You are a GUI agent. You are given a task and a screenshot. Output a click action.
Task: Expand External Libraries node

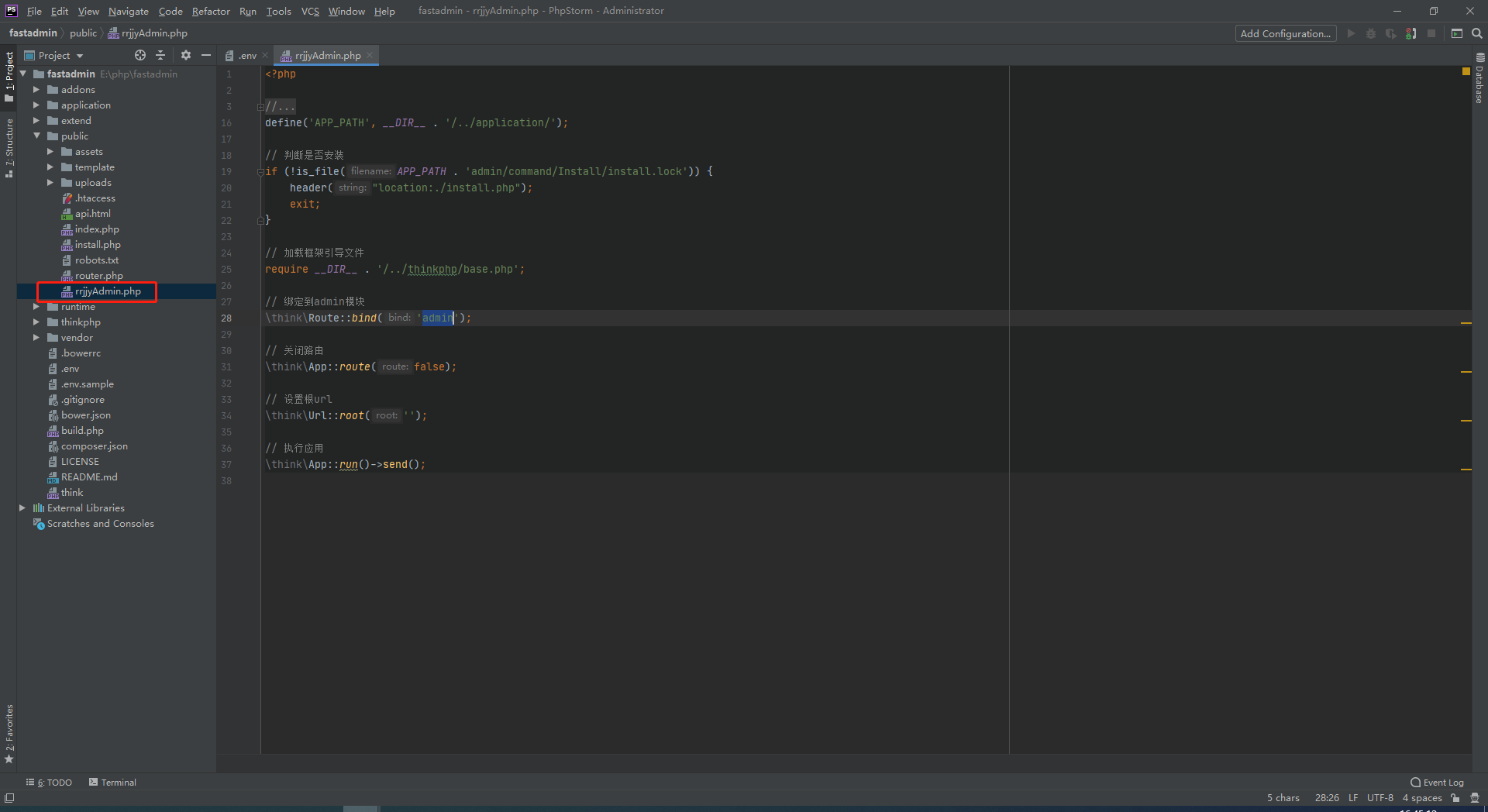(x=22, y=508)
